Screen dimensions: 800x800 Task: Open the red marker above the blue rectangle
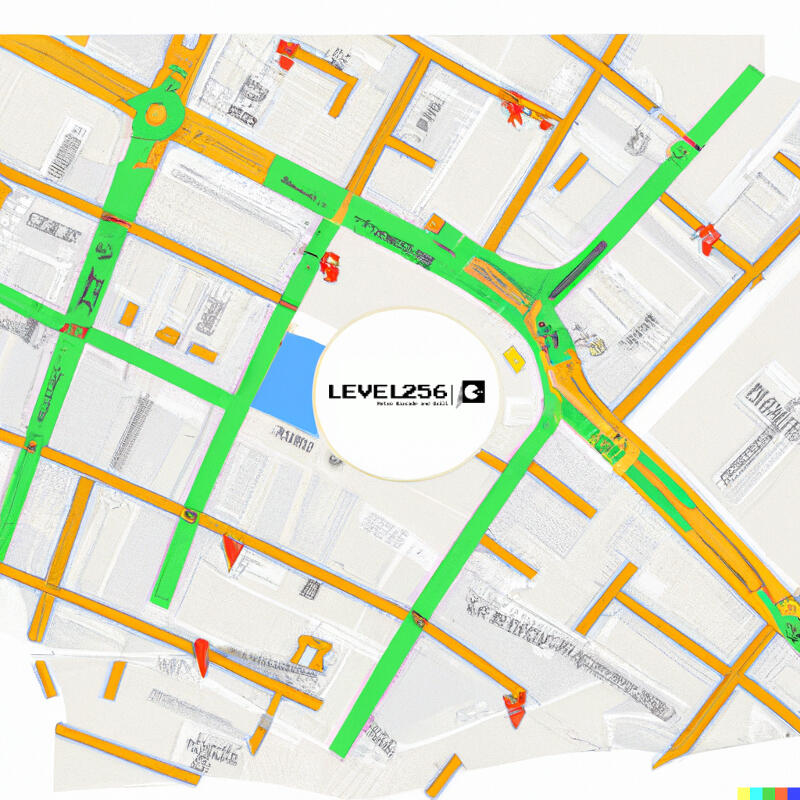pyautogui.click(x=330, y=266)
